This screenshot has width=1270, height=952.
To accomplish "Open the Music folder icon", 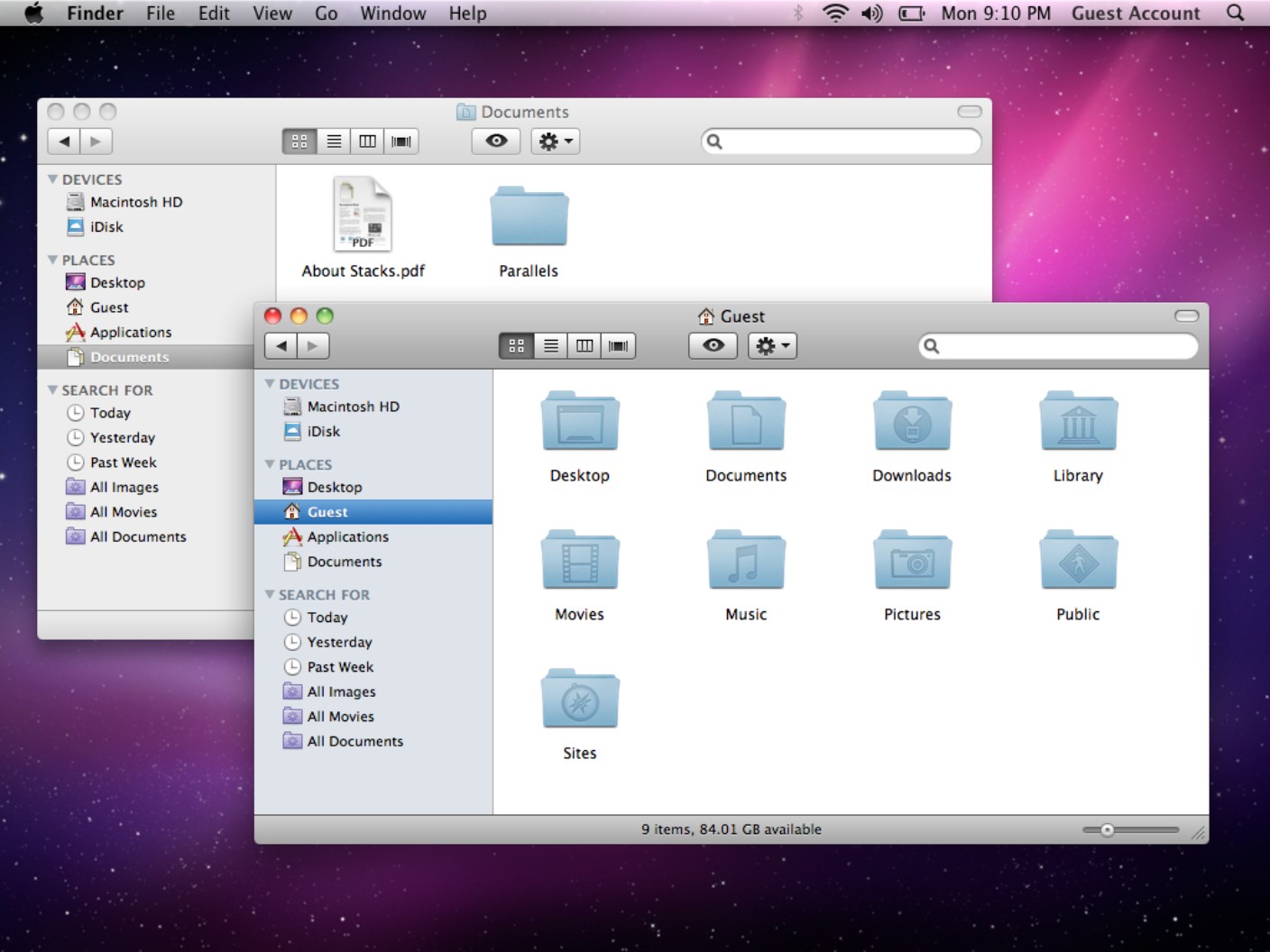I will coord(745,561).
